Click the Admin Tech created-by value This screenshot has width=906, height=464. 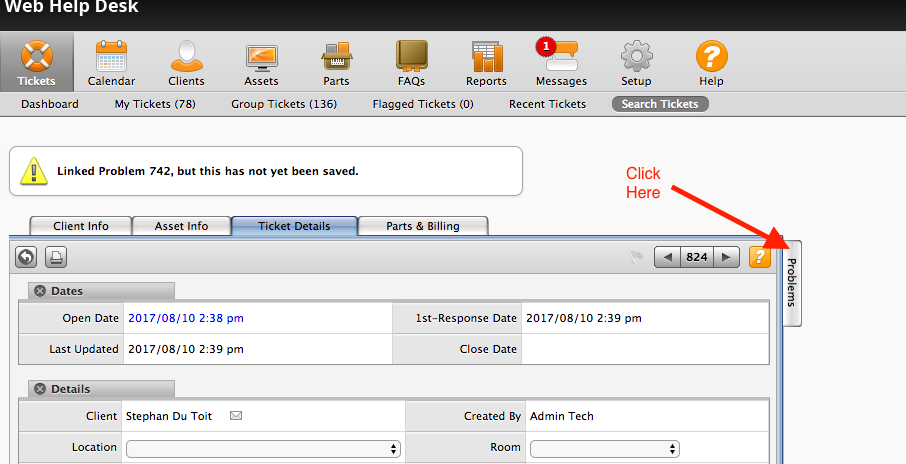[x=562, y=416]
